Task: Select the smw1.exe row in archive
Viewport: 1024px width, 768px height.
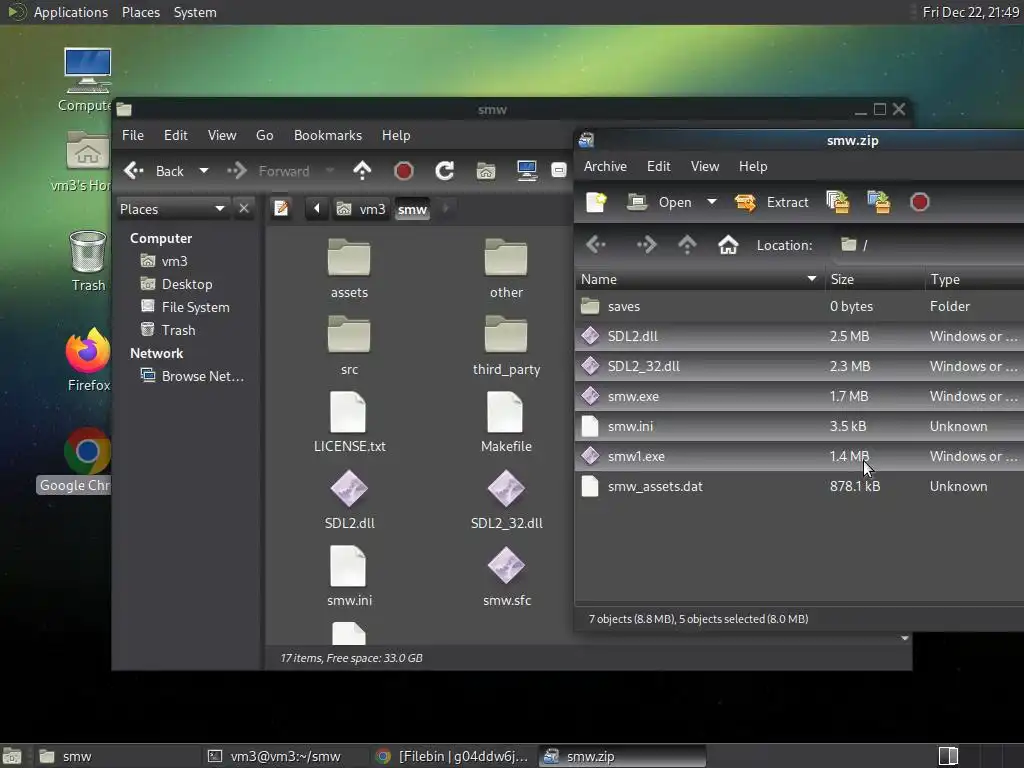Action: pos(799,456)
